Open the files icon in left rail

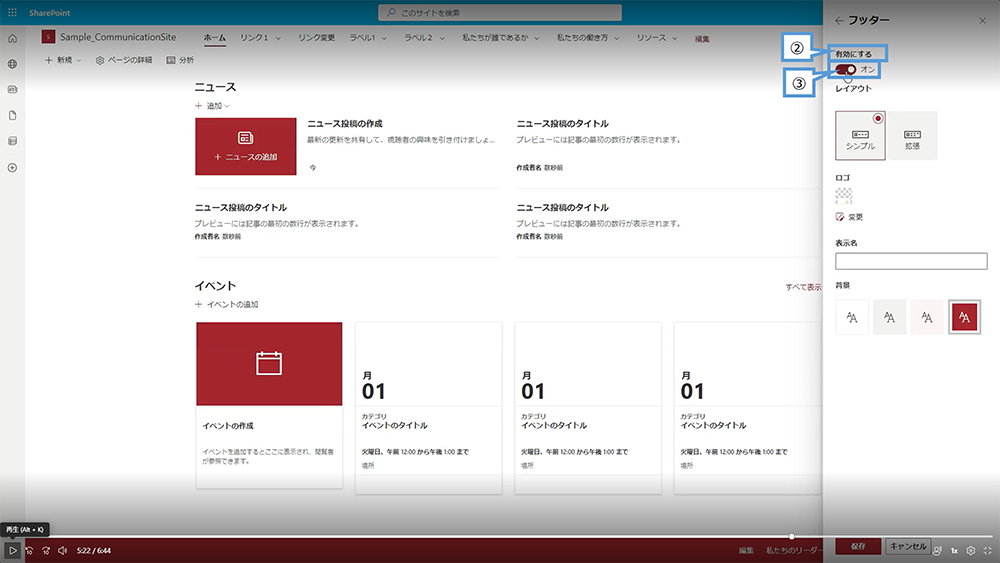(x=12, y=115)
